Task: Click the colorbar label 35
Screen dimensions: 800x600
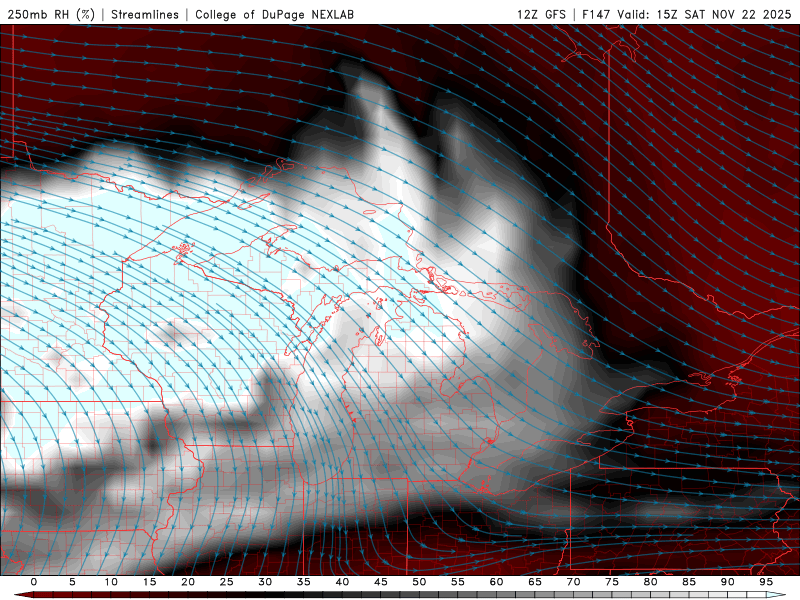Action: pyautogui.click(x=304, y=582)
